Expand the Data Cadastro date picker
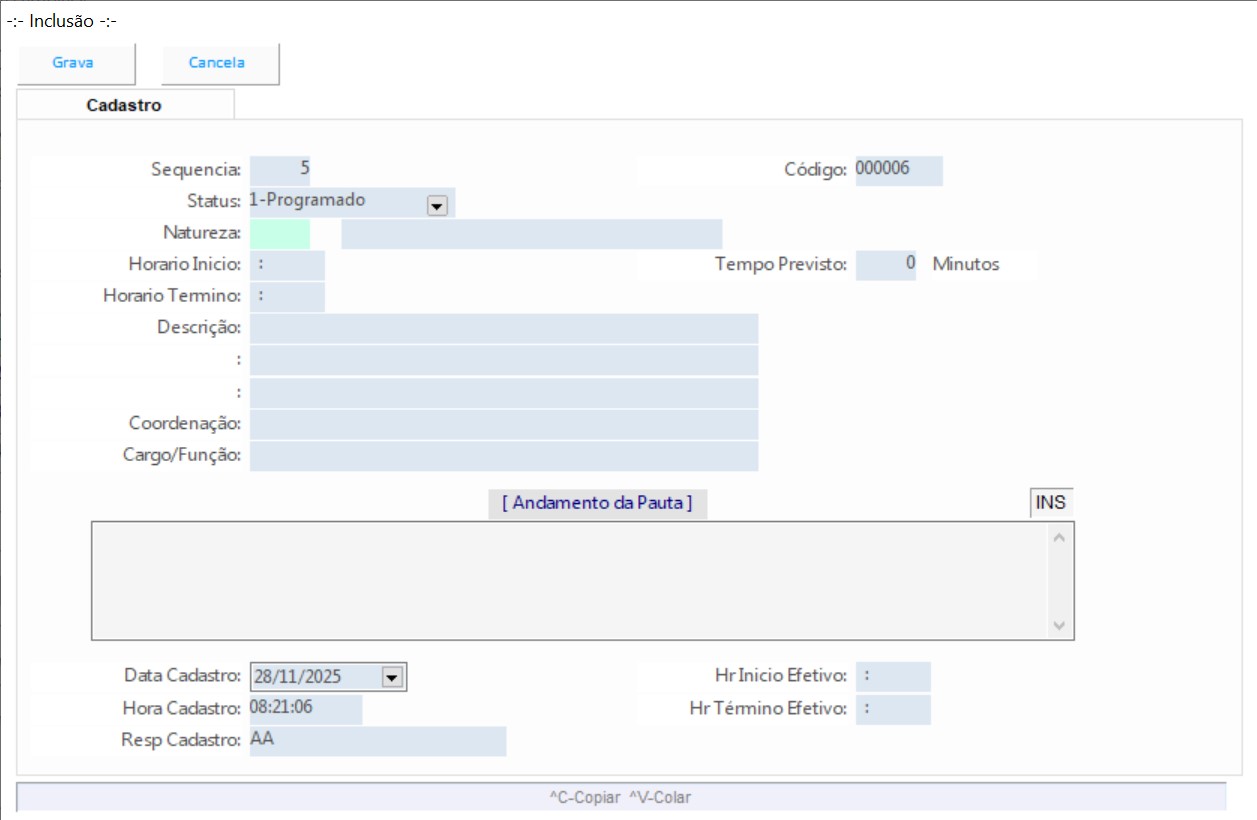 392,677
